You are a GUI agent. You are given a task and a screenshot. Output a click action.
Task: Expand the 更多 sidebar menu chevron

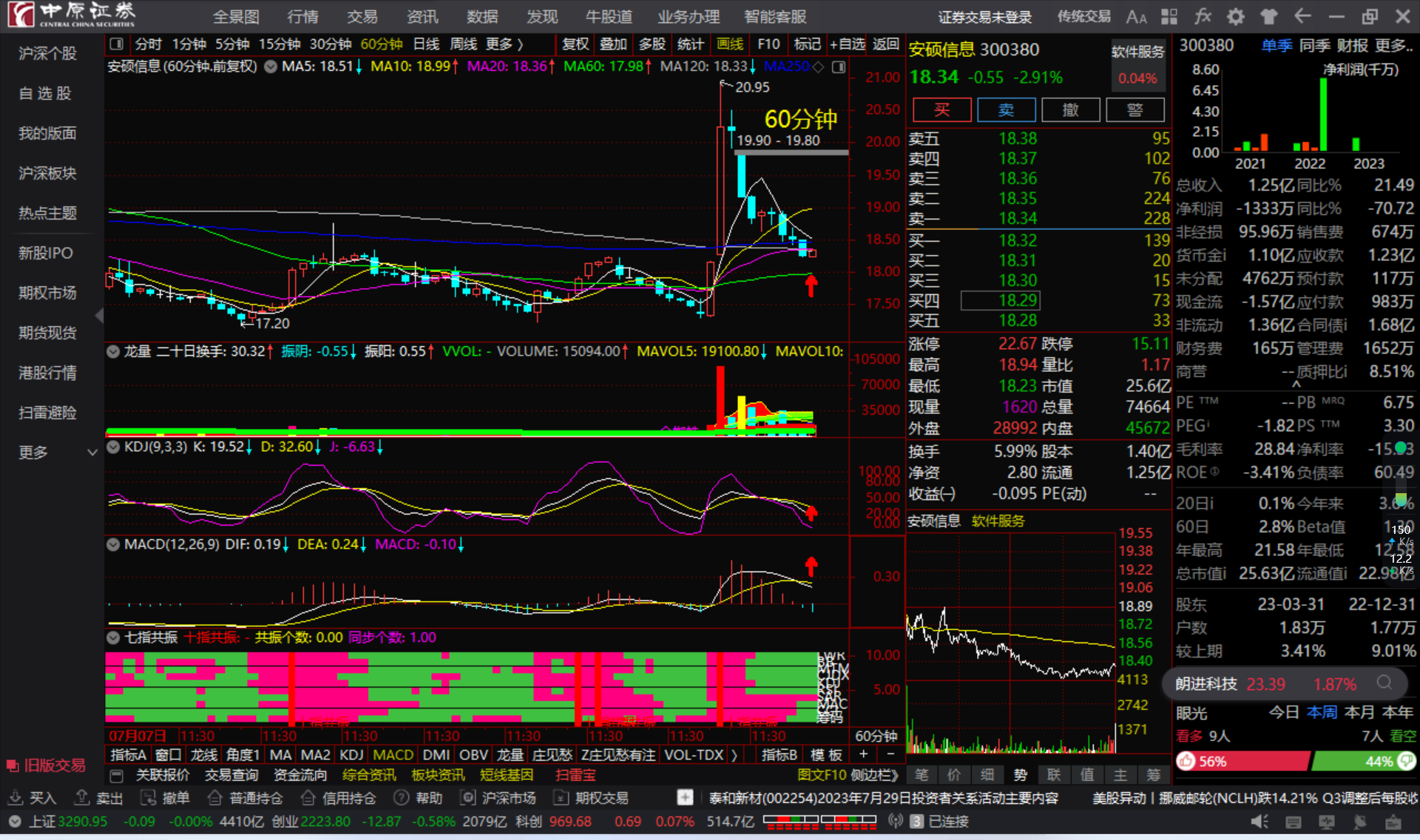pyautogui.click(x=92, y=452)
